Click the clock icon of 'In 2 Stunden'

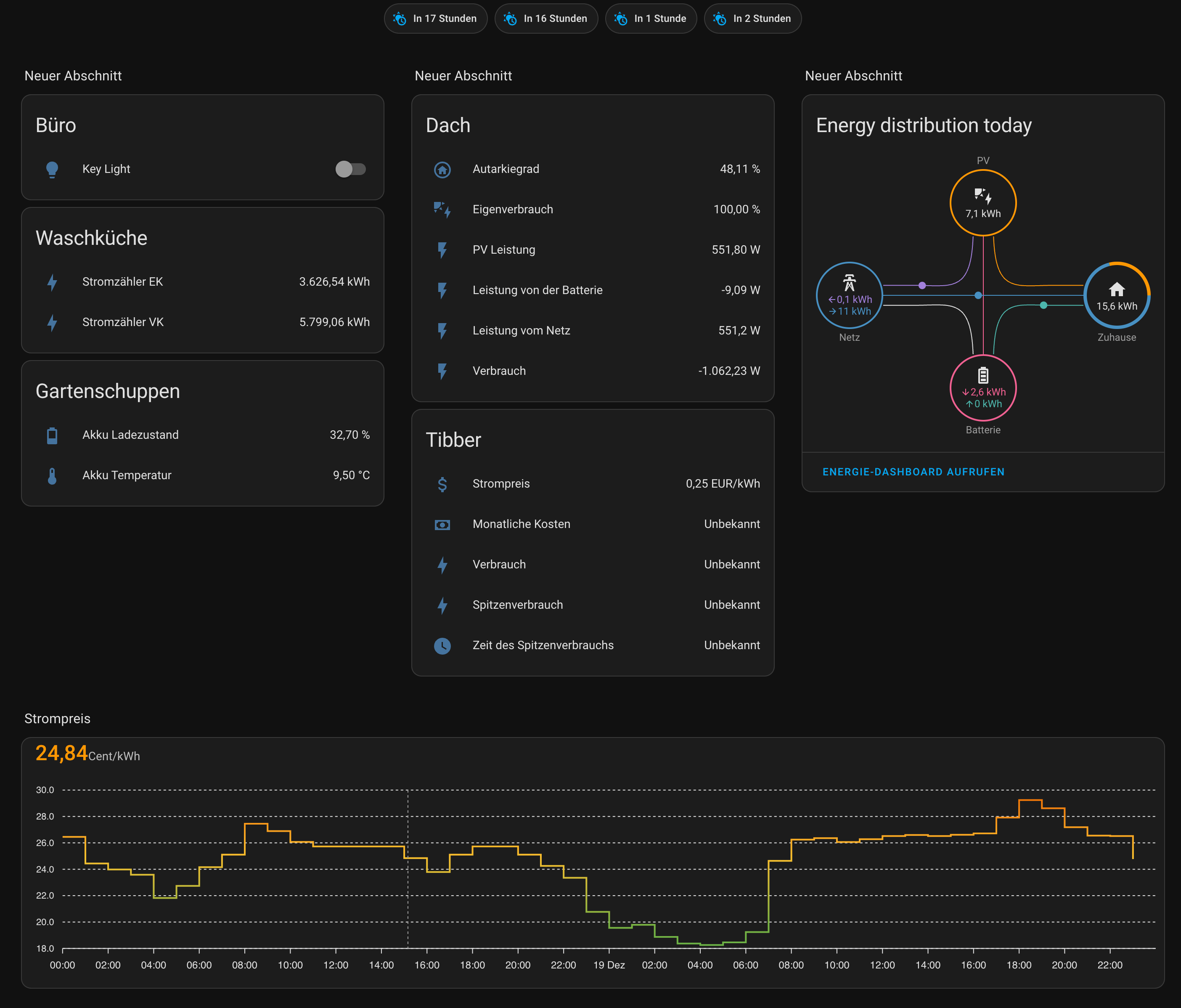[720, 19]
